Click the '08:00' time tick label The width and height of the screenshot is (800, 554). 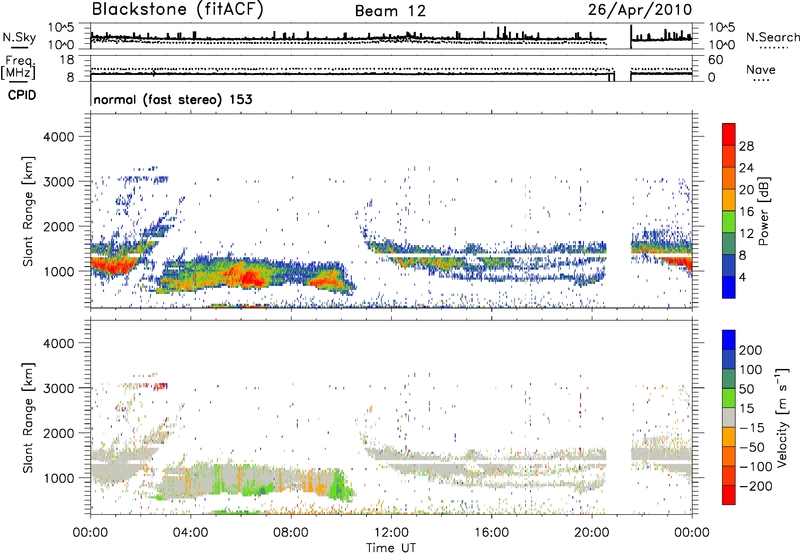click(291, 532)
